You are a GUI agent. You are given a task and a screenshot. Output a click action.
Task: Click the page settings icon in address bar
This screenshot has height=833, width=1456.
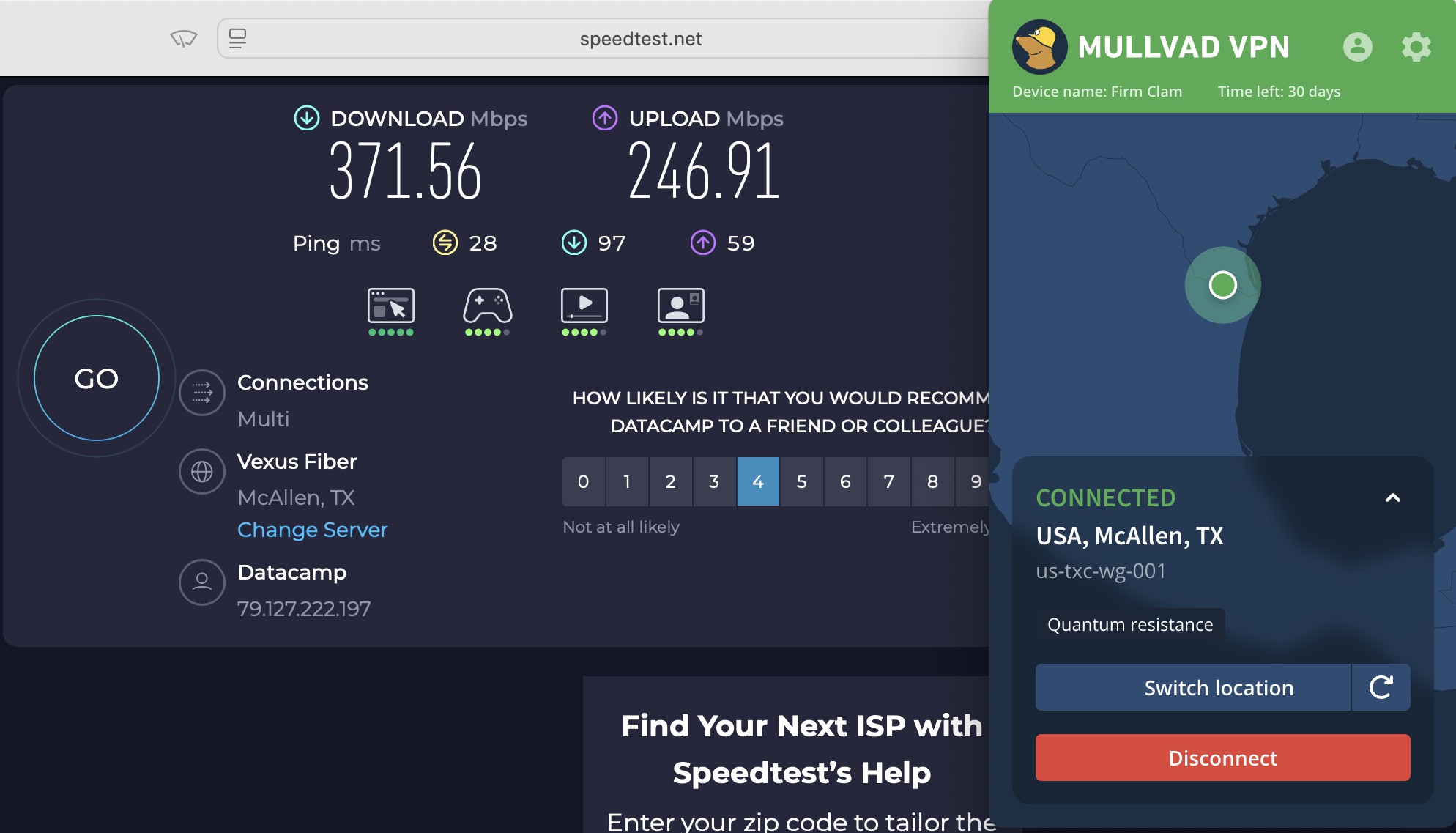pos(237,38)
